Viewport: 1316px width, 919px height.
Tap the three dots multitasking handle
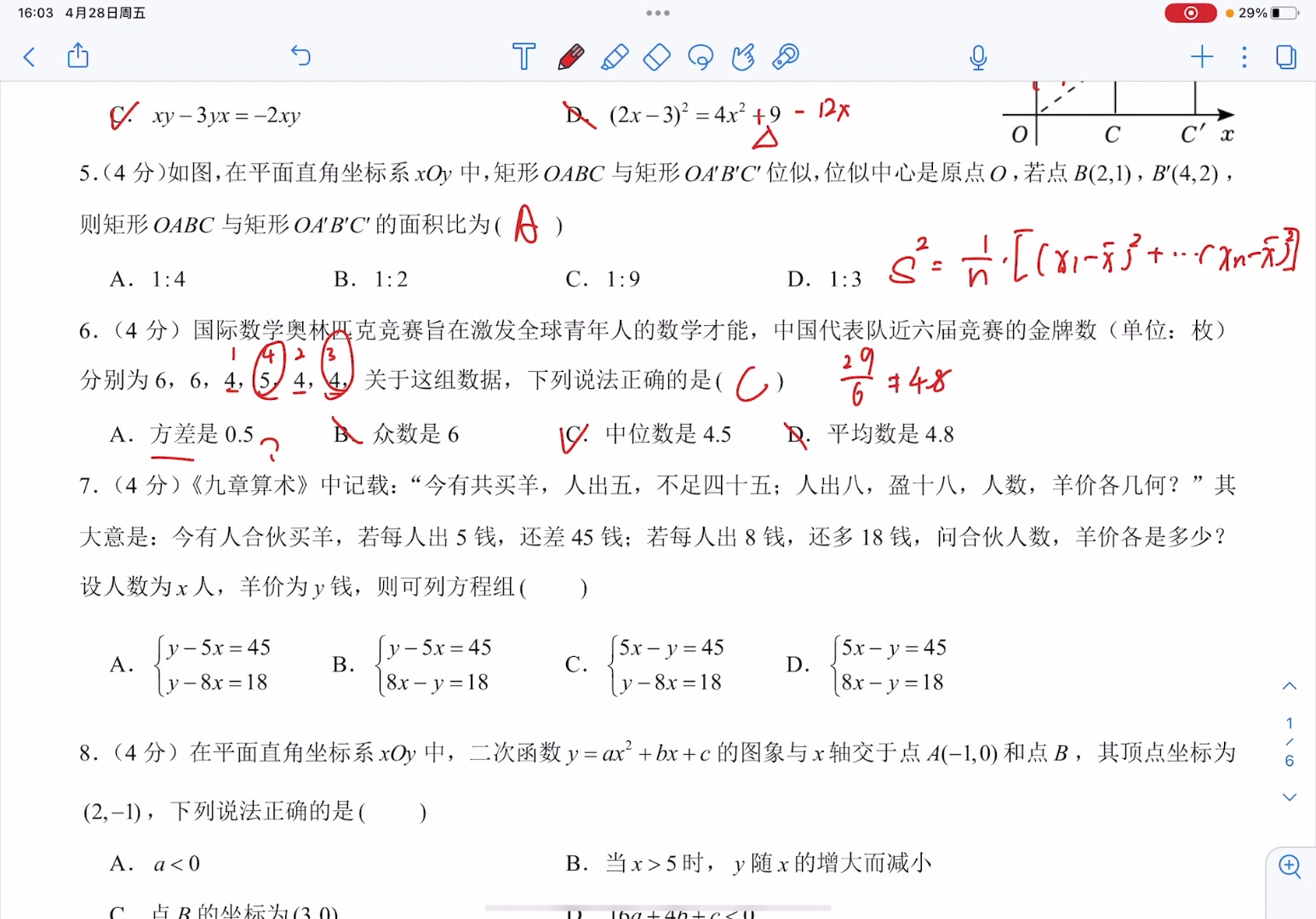coord(658,13)
